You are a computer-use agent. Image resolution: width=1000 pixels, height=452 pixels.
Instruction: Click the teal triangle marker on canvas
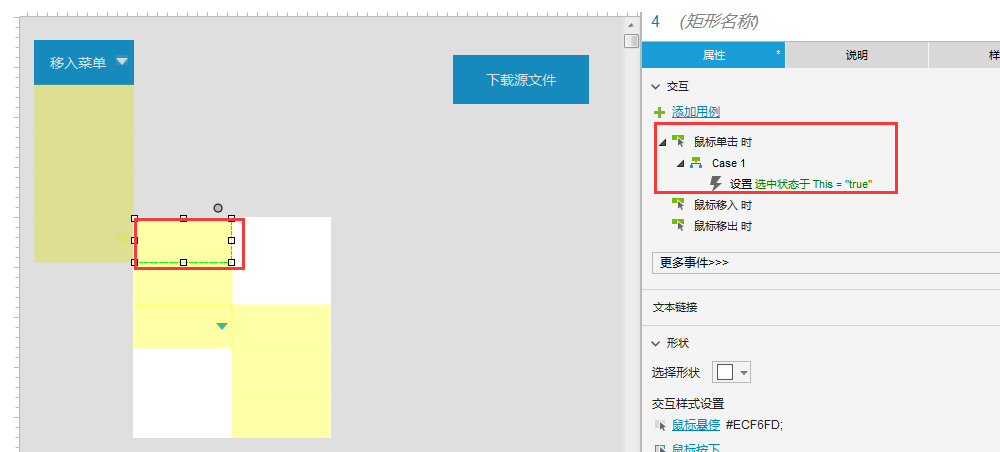(x=222, y=326)
